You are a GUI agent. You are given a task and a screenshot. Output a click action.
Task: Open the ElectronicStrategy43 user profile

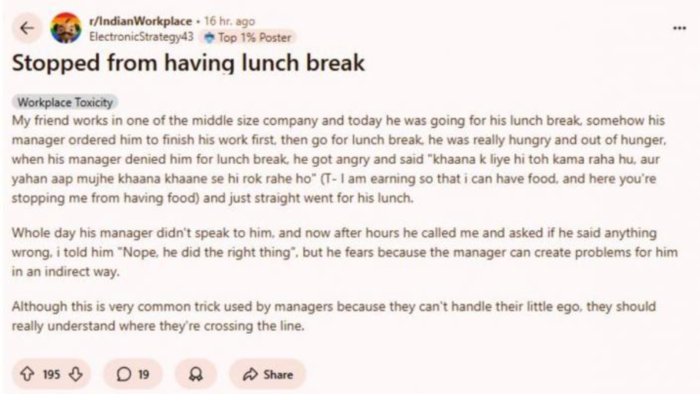(142, 37)
